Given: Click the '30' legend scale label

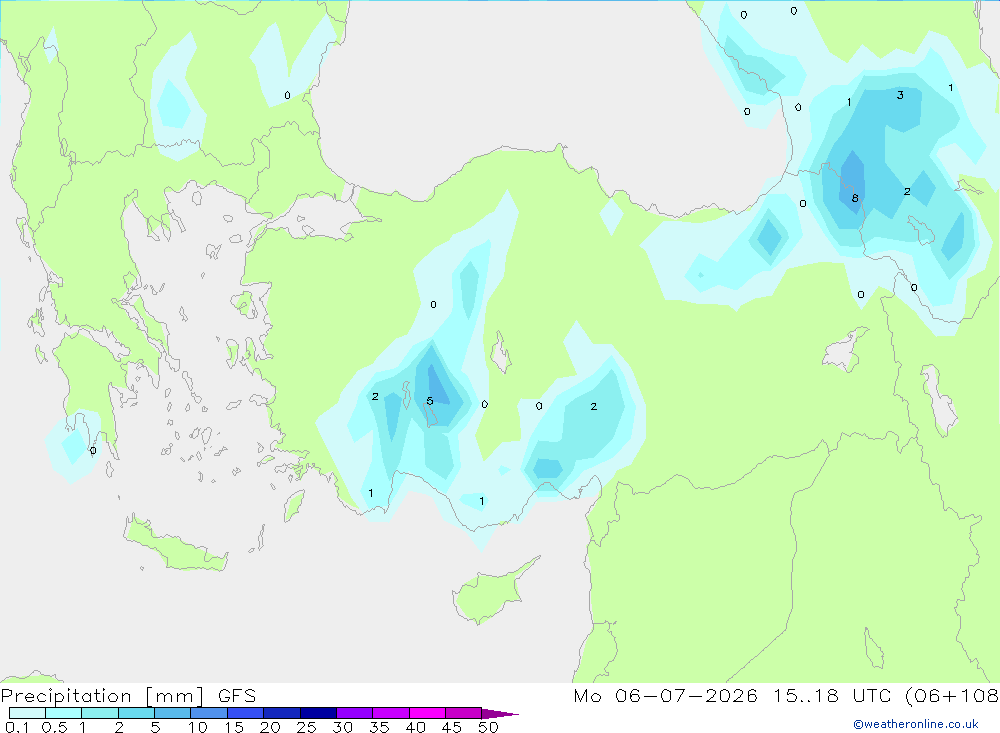Looking at the screenshot, I should 342,727.
